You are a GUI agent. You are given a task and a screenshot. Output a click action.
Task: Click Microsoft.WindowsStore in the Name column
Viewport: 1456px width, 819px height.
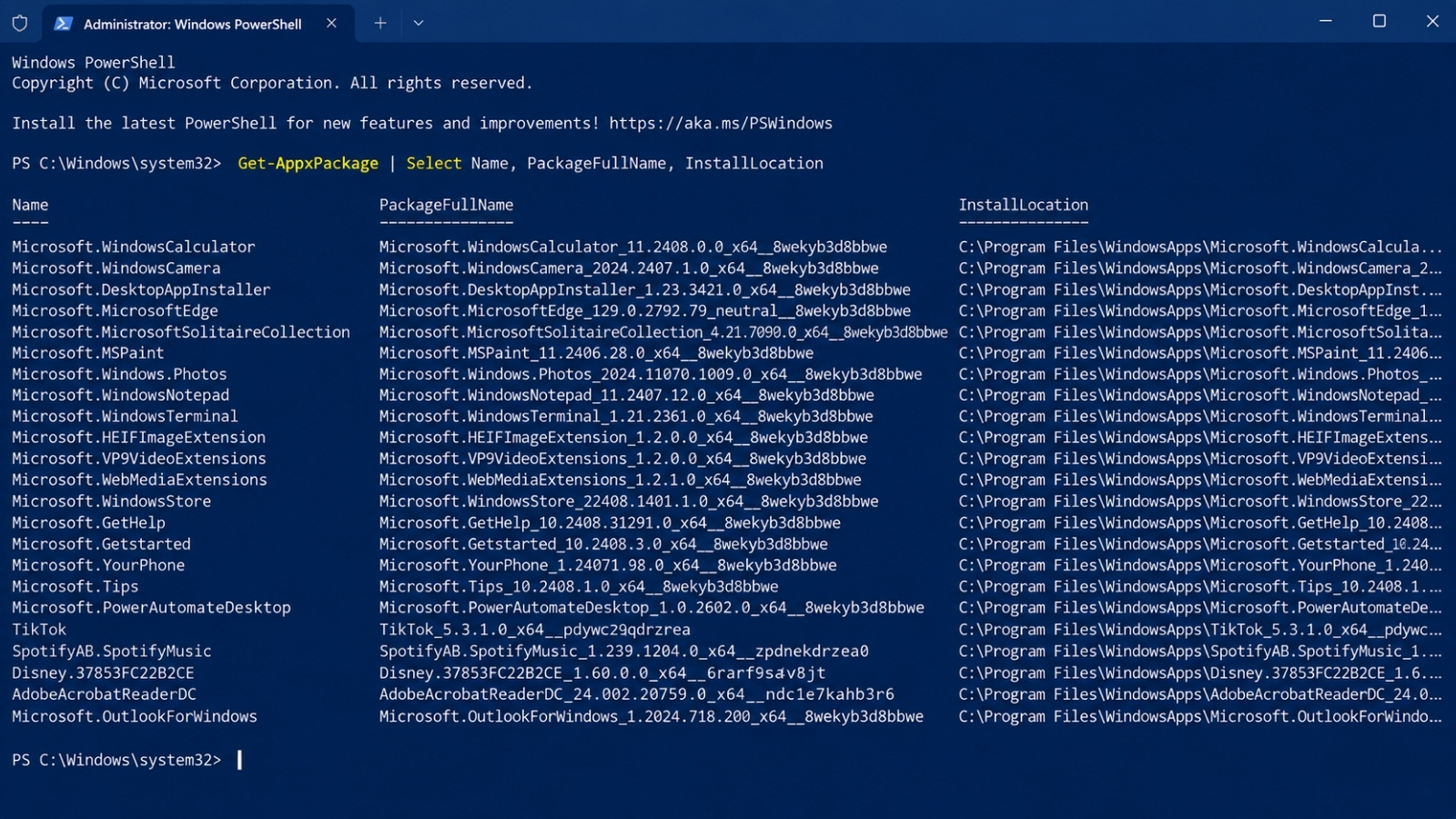pyautogui.click(x=112, y=501)
